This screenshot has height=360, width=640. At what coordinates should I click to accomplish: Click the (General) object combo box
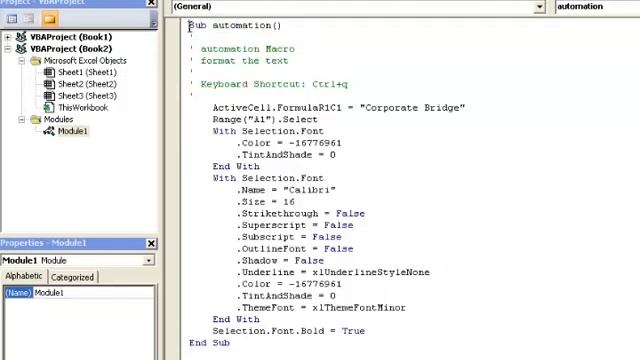[x=359, y=7]
